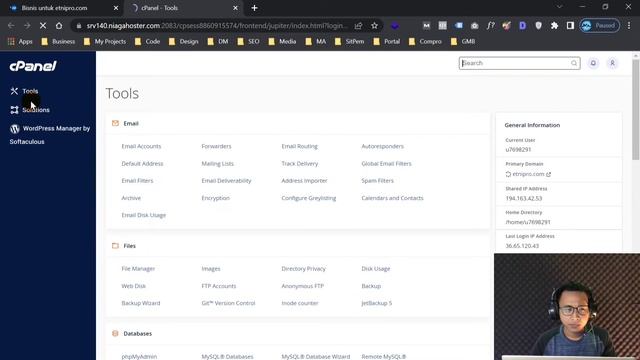
Task: Open Git Version Control
Action: pos(228,303)
